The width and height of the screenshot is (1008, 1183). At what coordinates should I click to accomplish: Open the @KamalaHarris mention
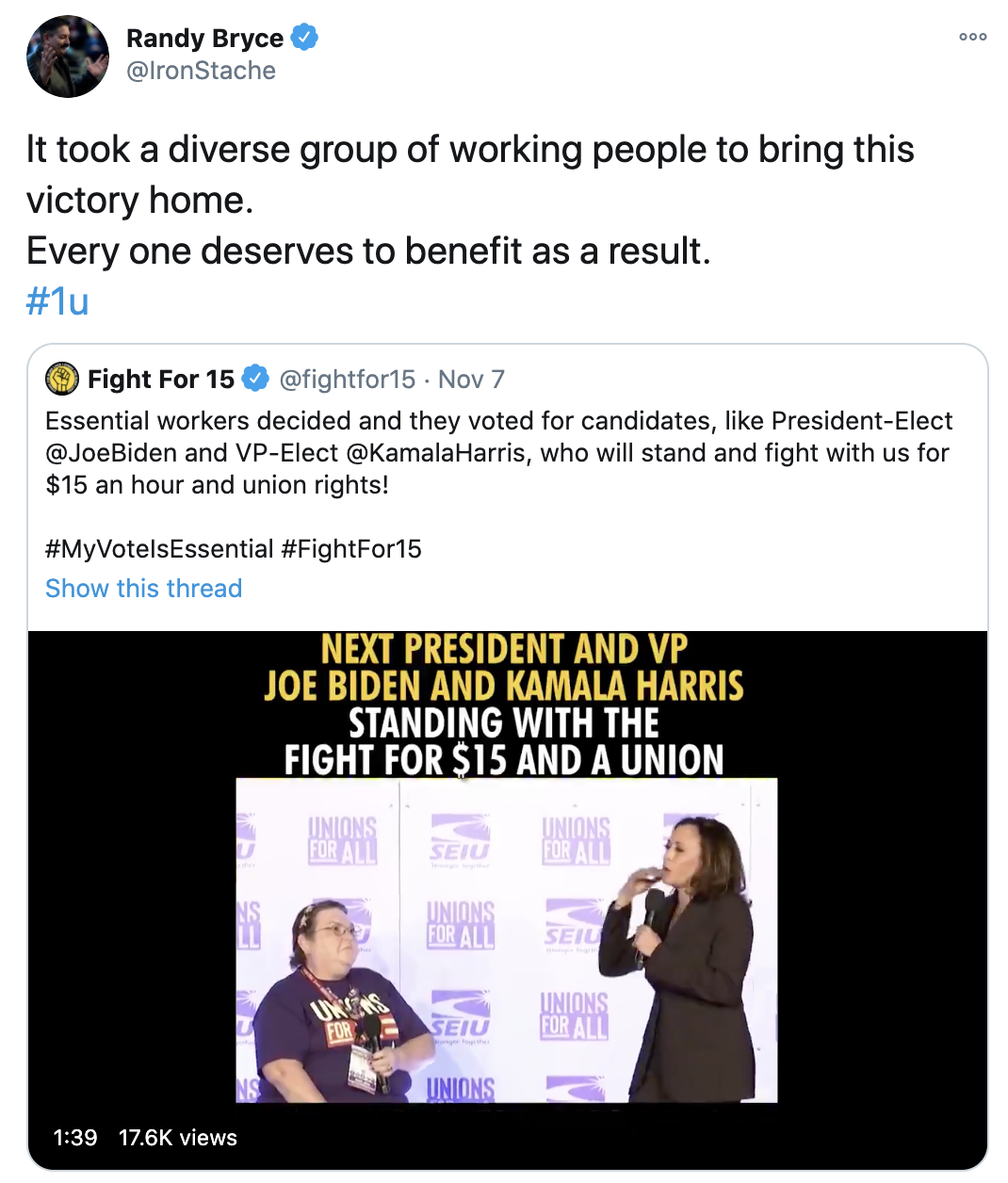coord(435,453)
